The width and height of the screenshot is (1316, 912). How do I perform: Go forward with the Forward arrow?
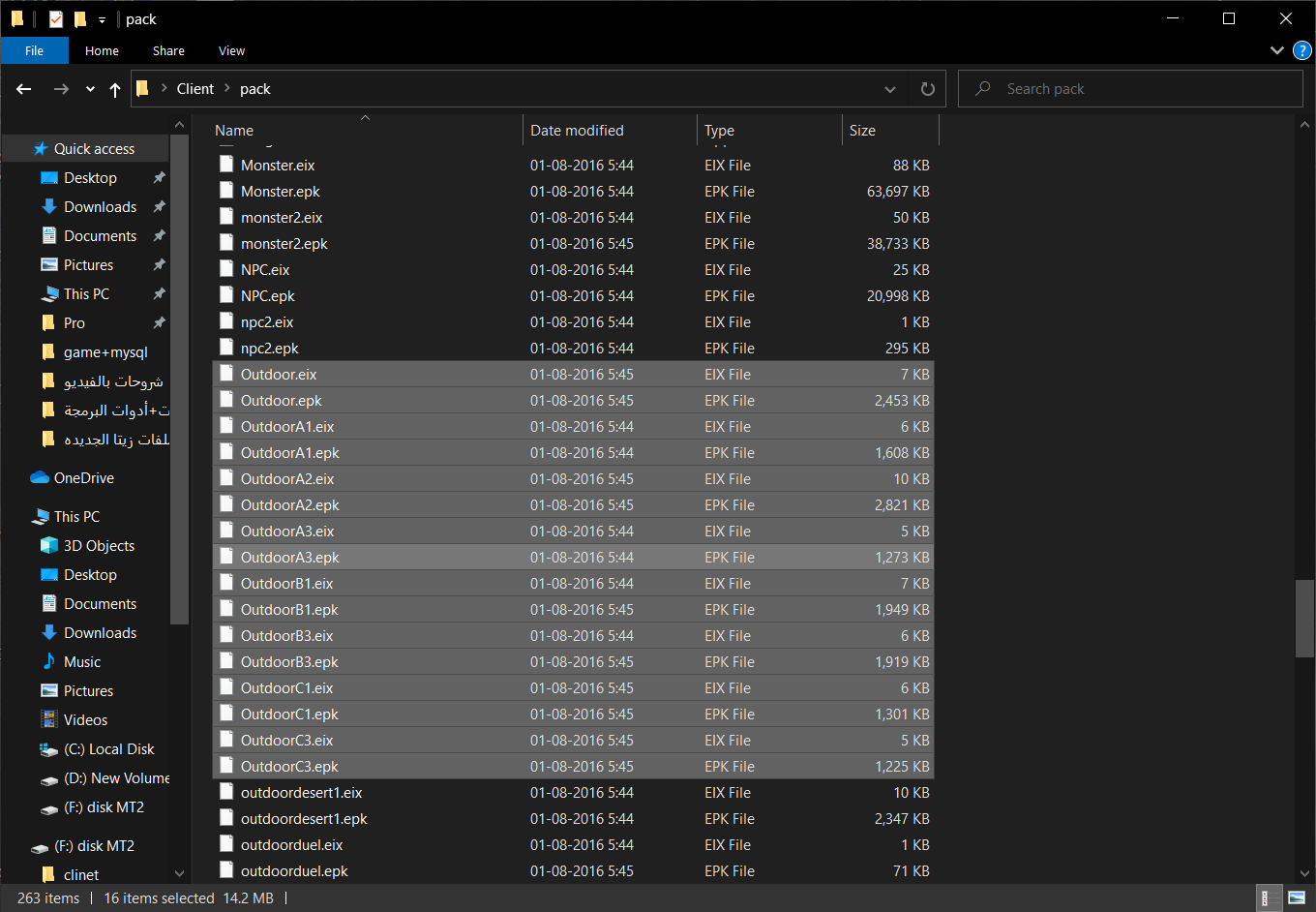tap(61, 89)
